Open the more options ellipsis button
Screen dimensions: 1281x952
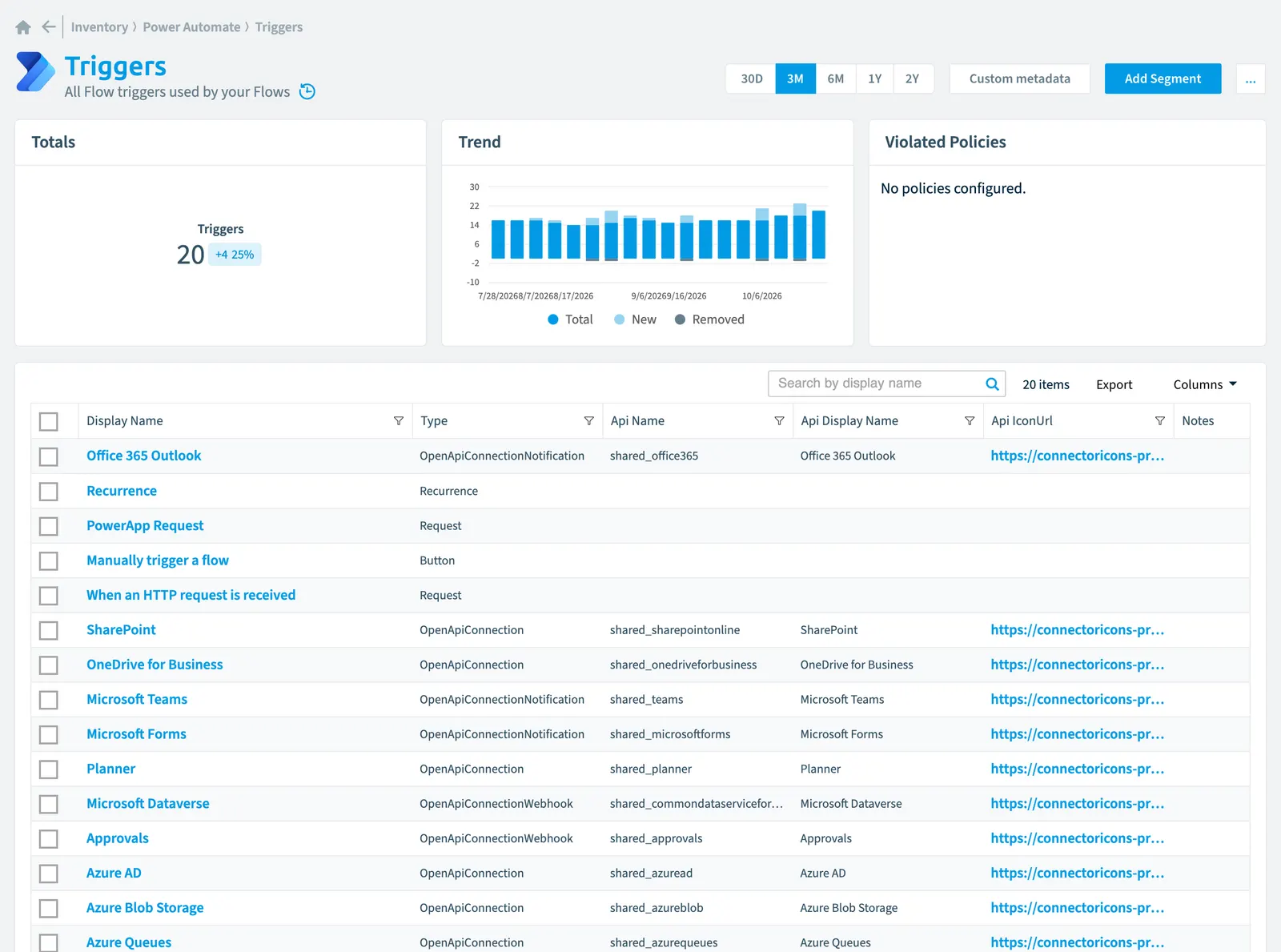(1251, 78)
